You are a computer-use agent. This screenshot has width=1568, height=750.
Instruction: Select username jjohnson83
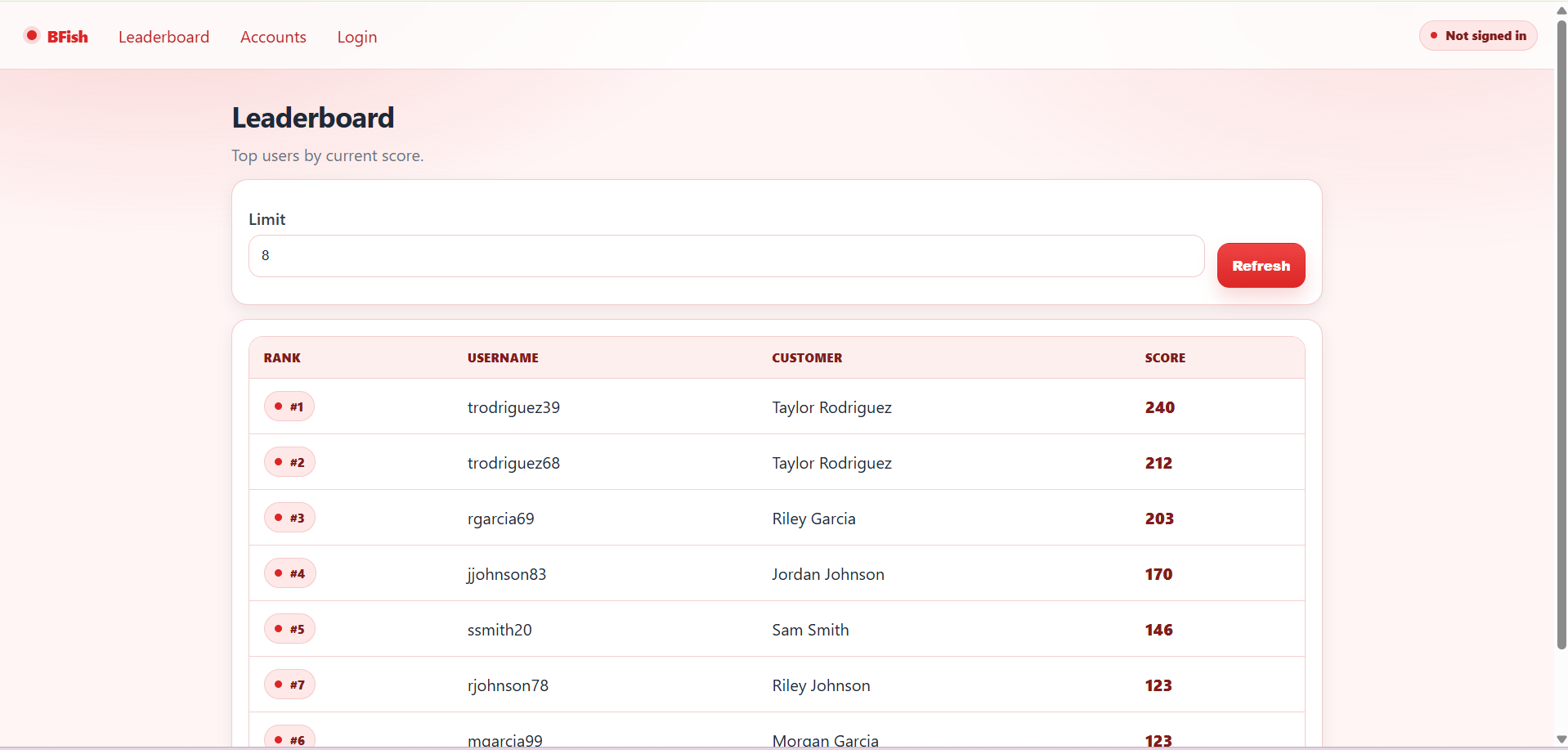pyautogui.click(x=507, y=574)
